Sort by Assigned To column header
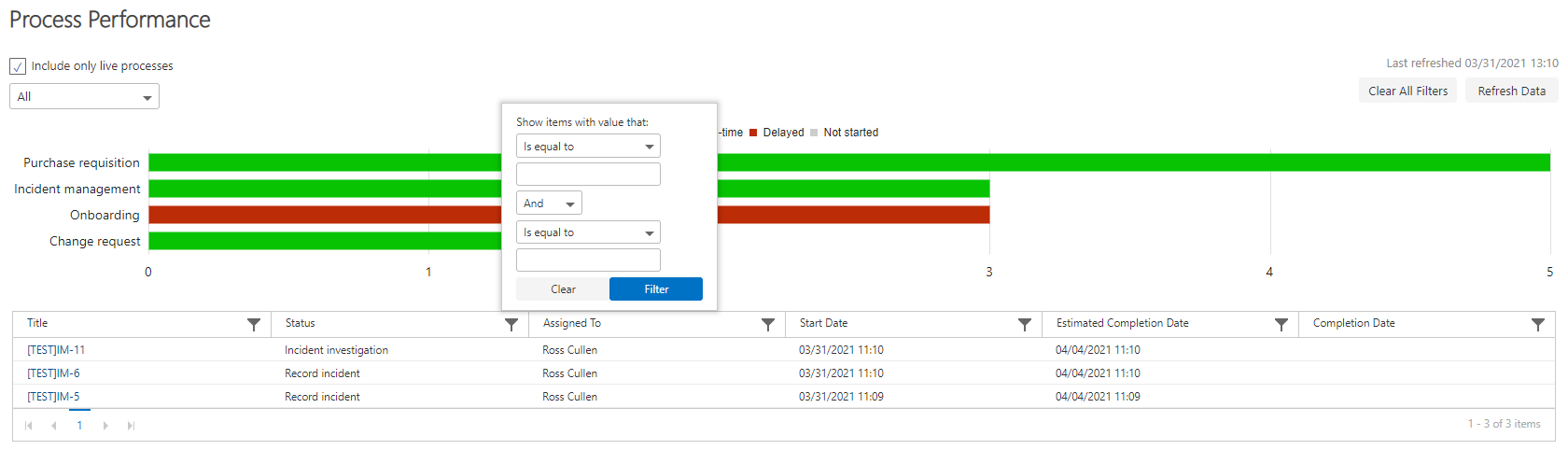This screenshot has height=450, width=1568. (572, 323)
